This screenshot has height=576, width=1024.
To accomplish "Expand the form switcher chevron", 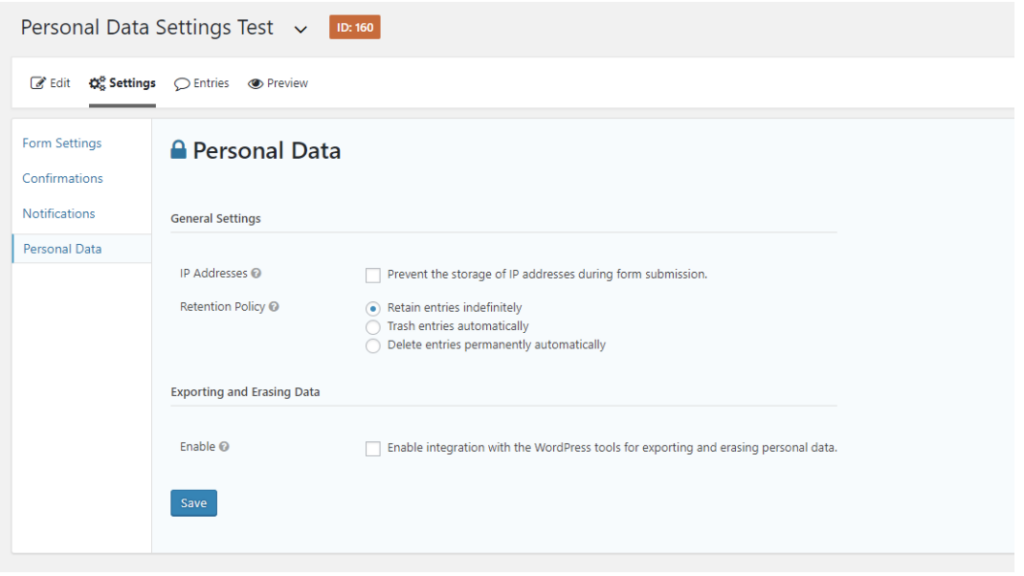I will point(300,29).
